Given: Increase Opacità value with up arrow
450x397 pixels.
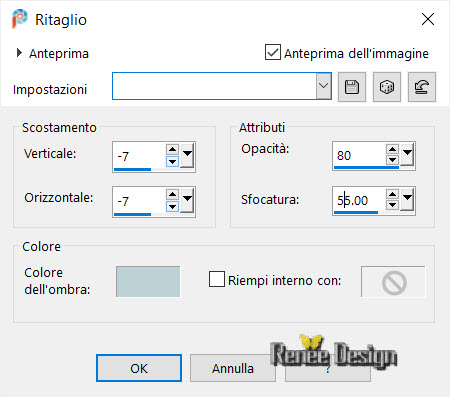Looking at the screenshot, I should coord(392,149).
